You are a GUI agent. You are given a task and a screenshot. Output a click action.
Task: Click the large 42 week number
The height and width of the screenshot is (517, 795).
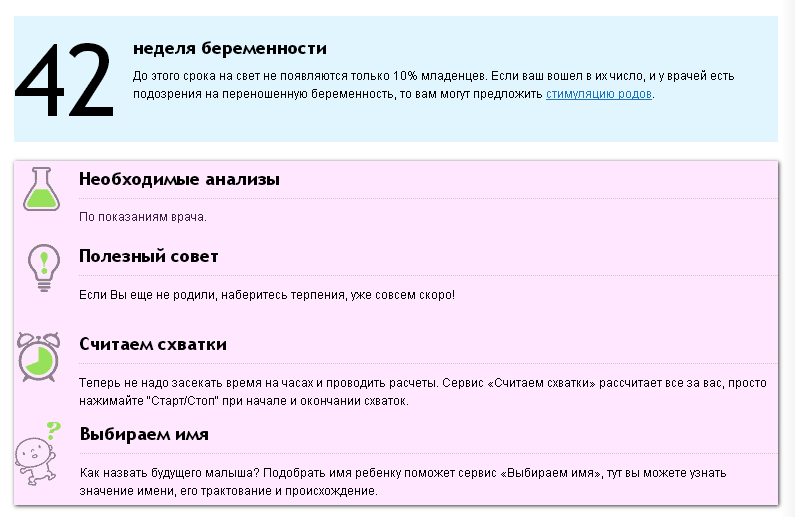point(64,80)
